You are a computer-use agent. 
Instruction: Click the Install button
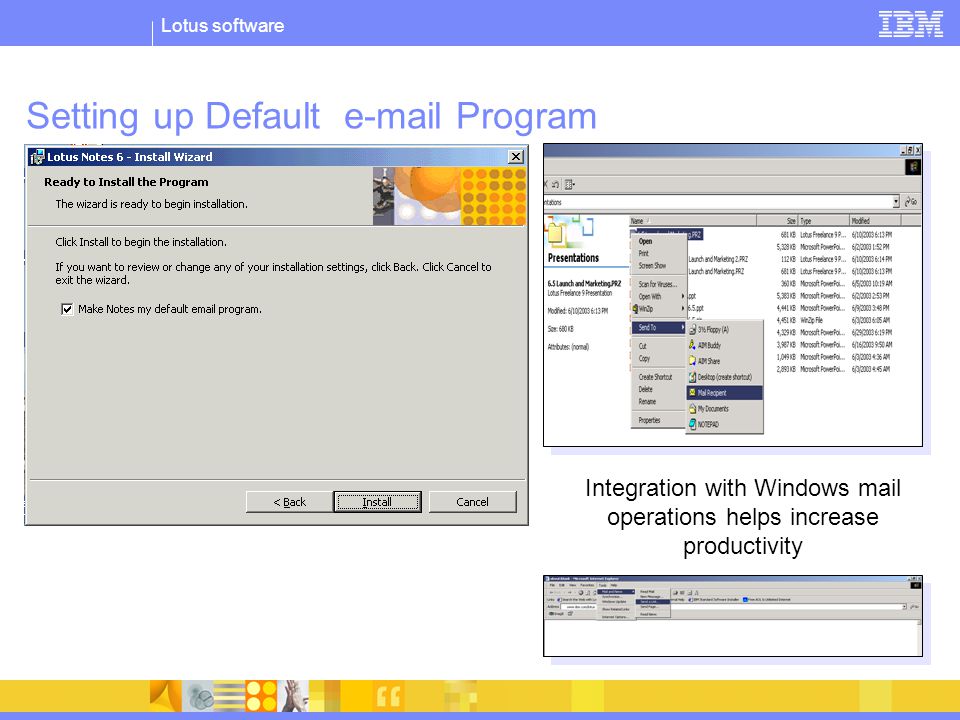[x=377, y=502]
